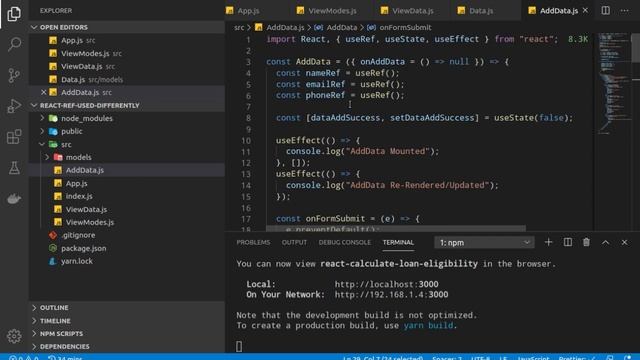This screenshot has height=360, width=640.
Task: Split the editor to the right
Action: click(x=605, y=11)
